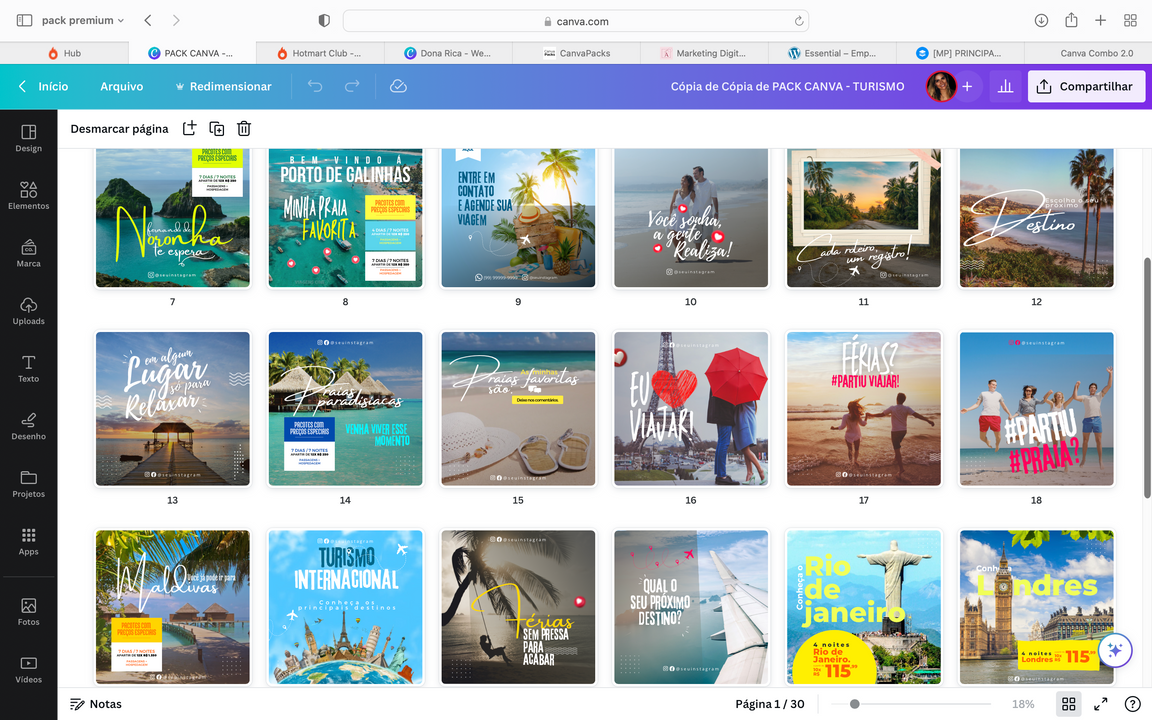Click the Redimensionar button
The width and height of the screenshot is (1152, 720).
click(222, 87)
